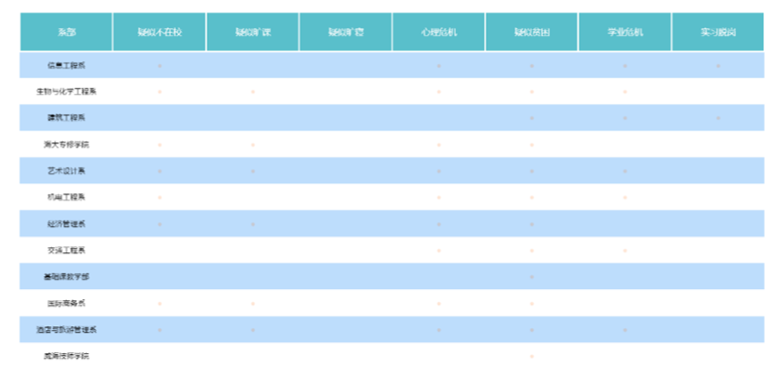
Task: Select the 交通工程系 row label
Action: [x=66, y=251]
